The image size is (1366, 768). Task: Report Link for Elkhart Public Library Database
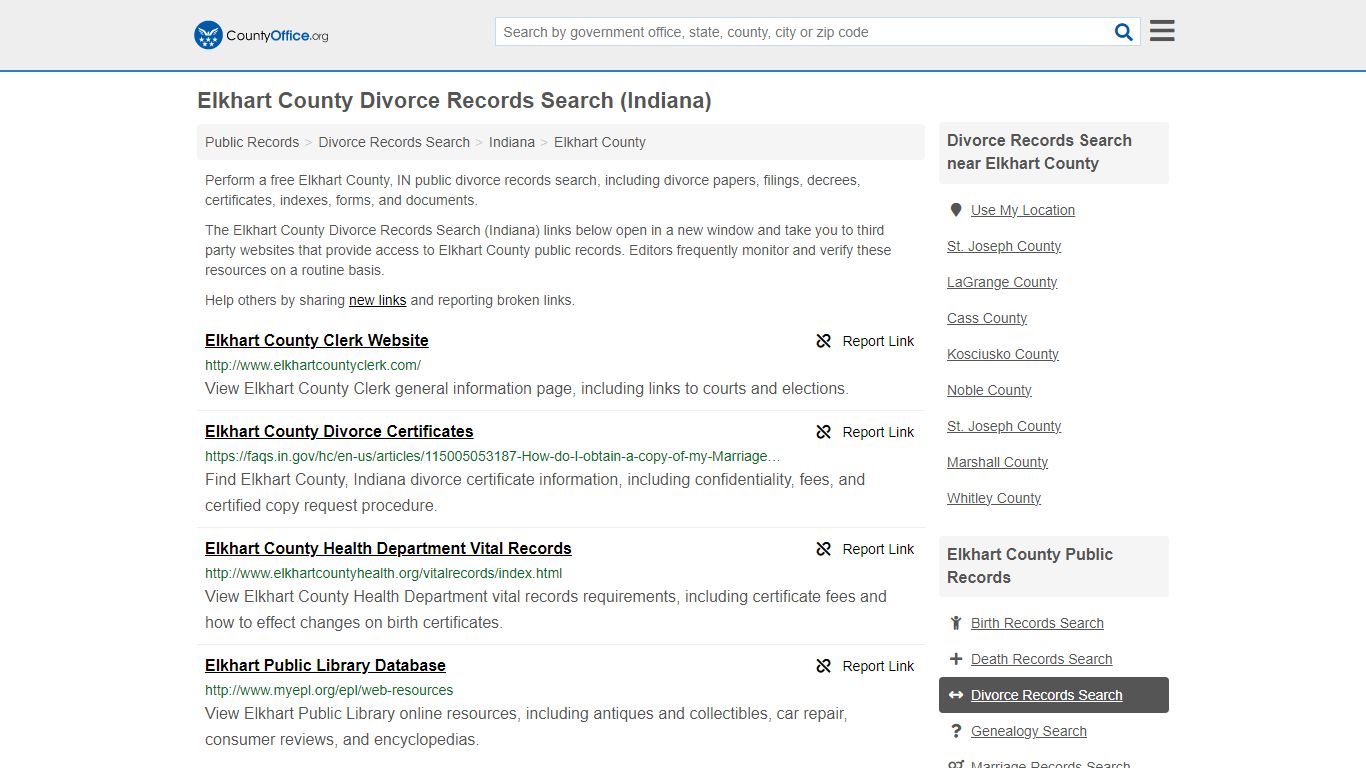click(865, 666)
